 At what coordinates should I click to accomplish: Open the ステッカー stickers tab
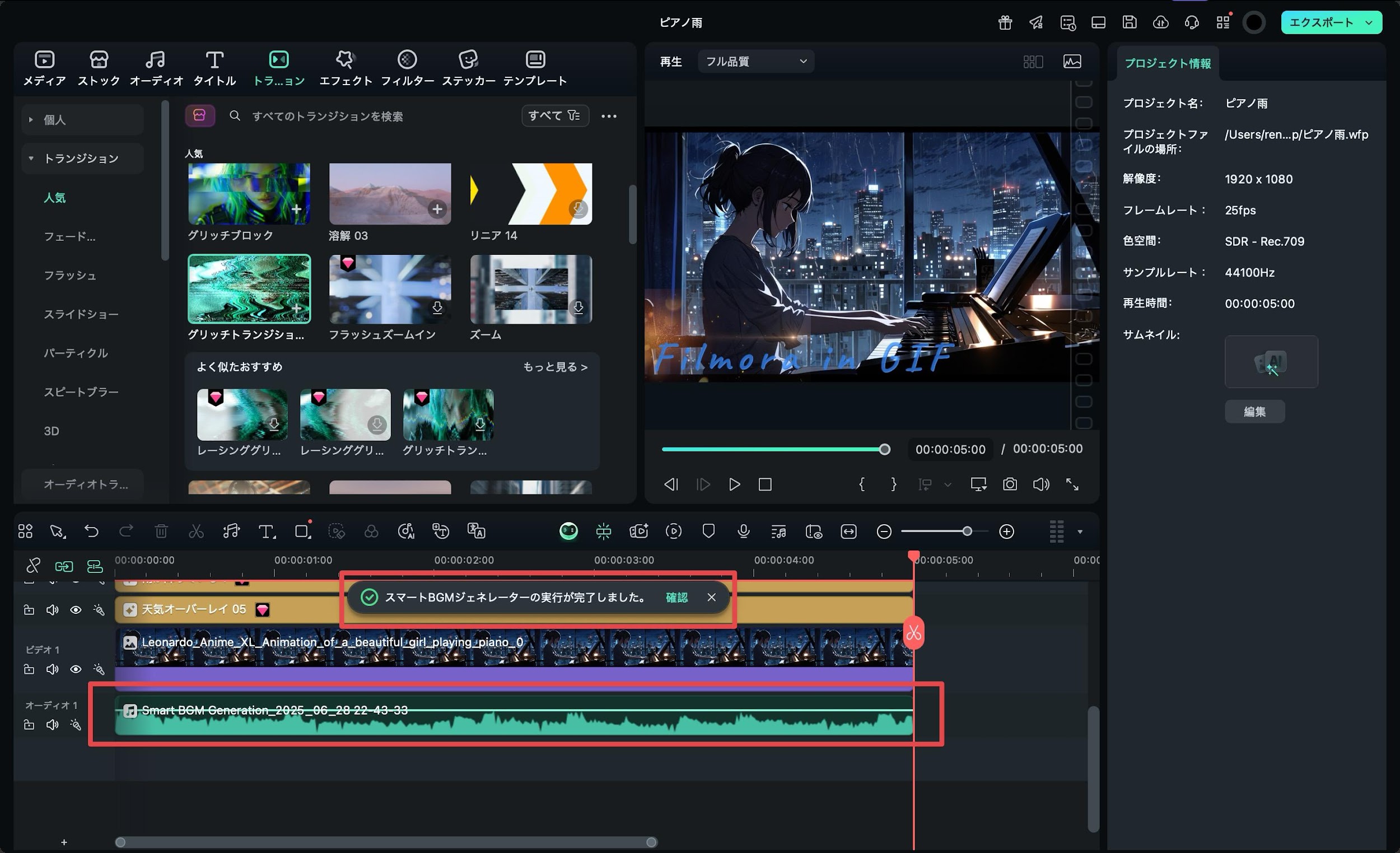click(469, 68)
